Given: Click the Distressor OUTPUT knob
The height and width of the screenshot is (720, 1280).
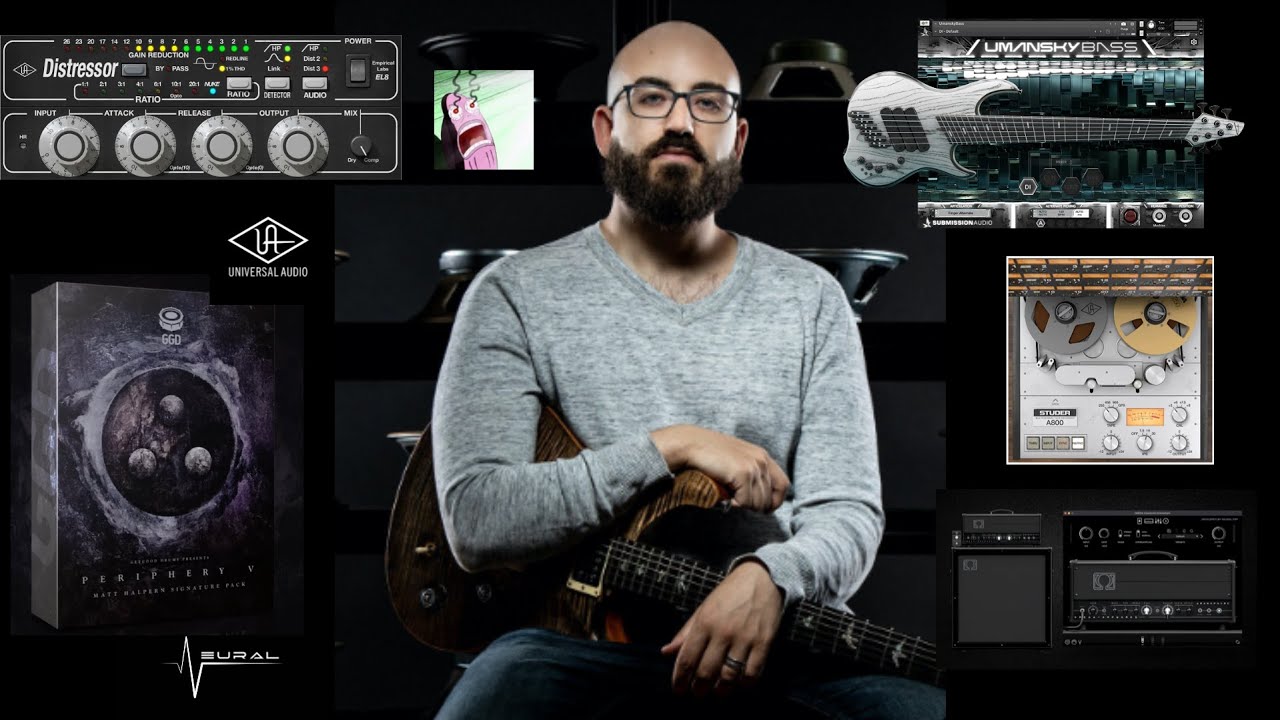Looking at the screenshot, I should tap(298, 146).
